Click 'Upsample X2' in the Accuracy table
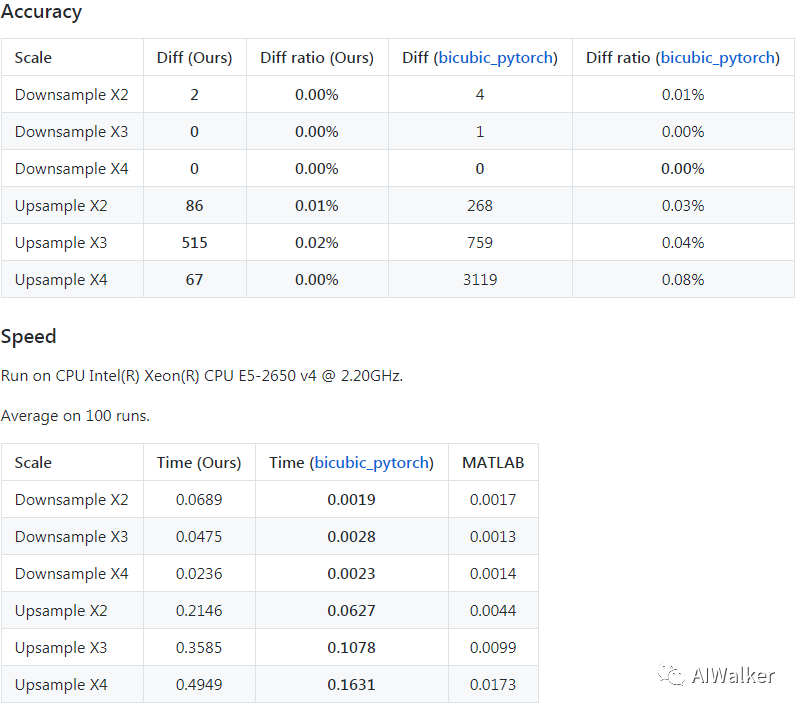 pyautogui.click(x=61, y=206)
